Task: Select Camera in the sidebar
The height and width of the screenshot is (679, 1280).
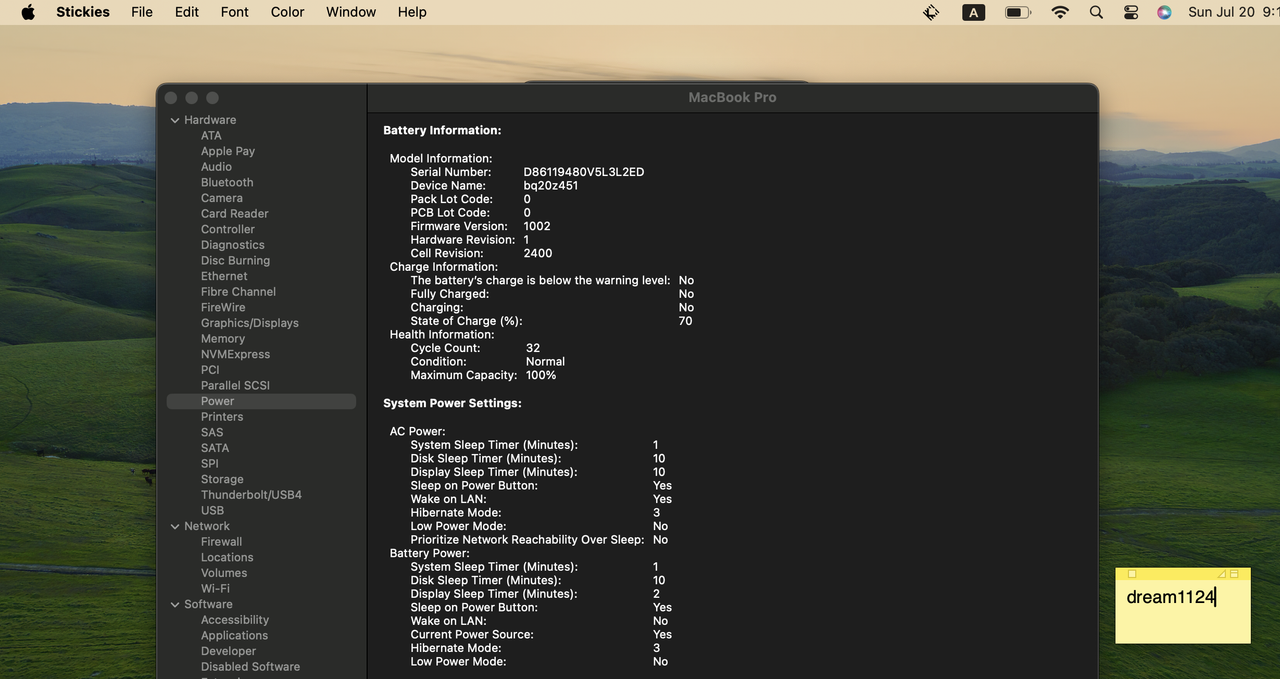Action: pyautogui.click(x=222, y=198)
